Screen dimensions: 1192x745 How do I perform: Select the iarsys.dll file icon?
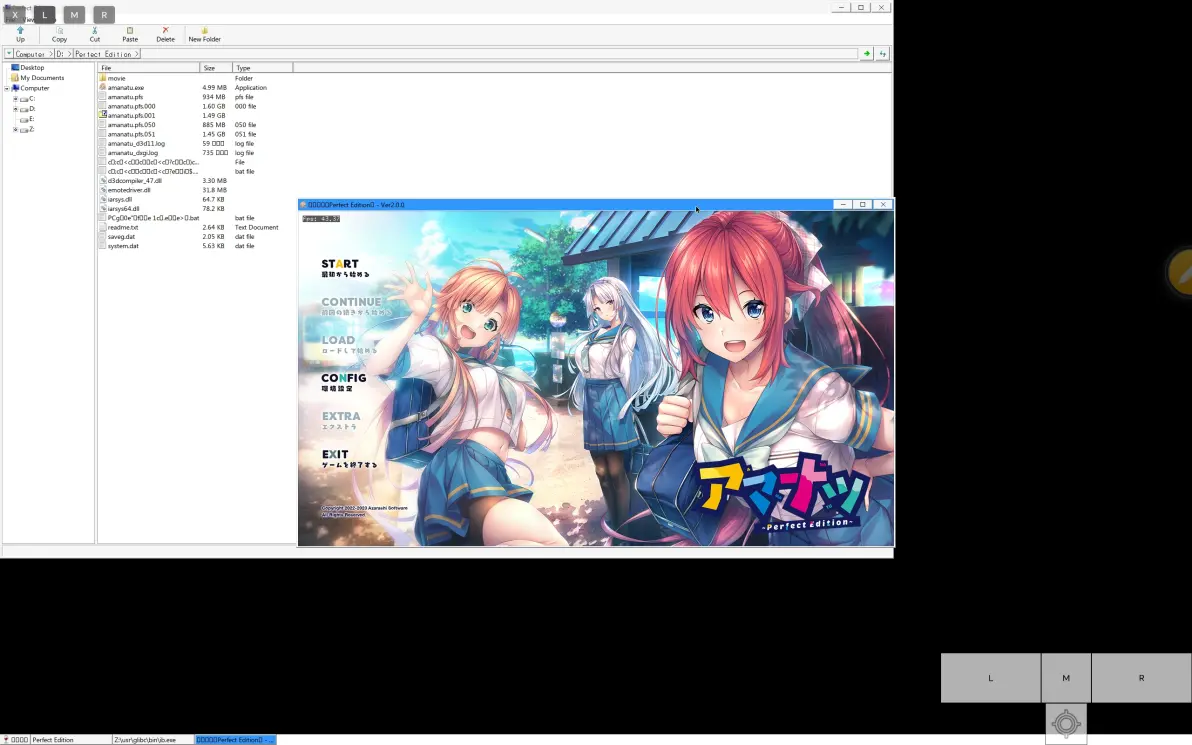[x=103, y=198]
